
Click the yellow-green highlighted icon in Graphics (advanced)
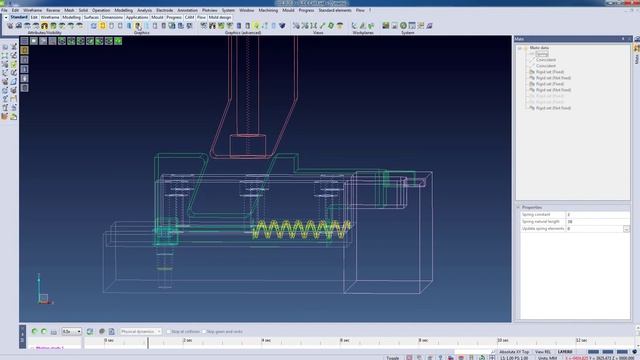coord(256,26)
